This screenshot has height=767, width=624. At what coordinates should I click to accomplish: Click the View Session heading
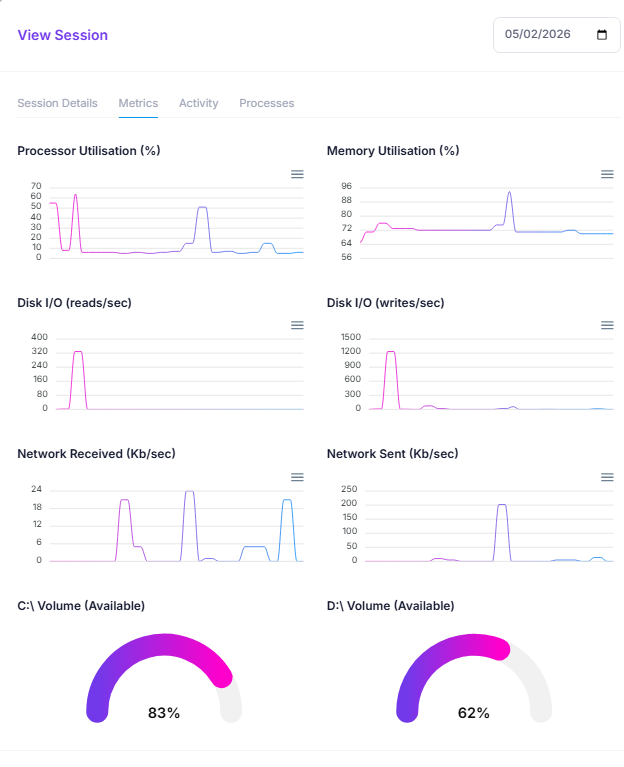tap(62, 35)
